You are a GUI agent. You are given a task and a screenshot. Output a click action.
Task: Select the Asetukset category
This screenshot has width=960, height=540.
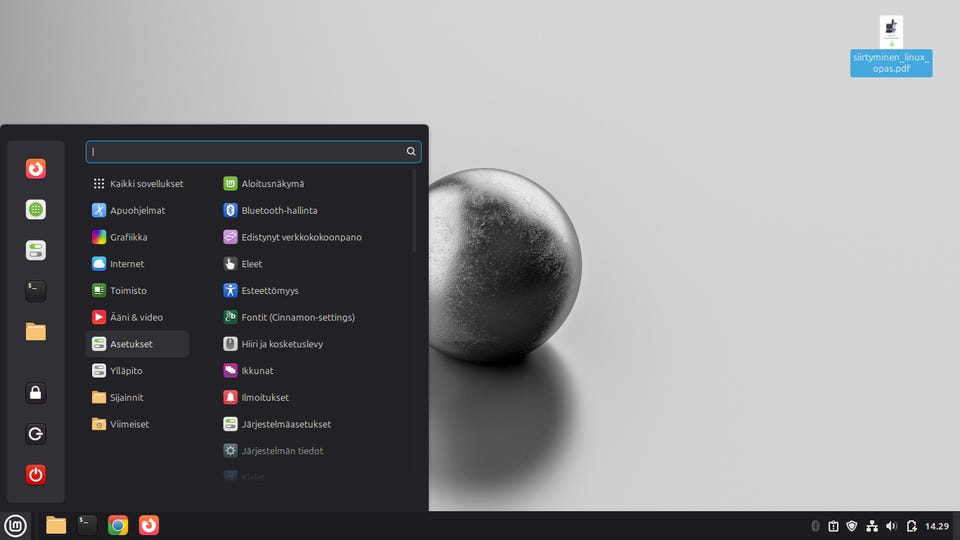[138, 344]
